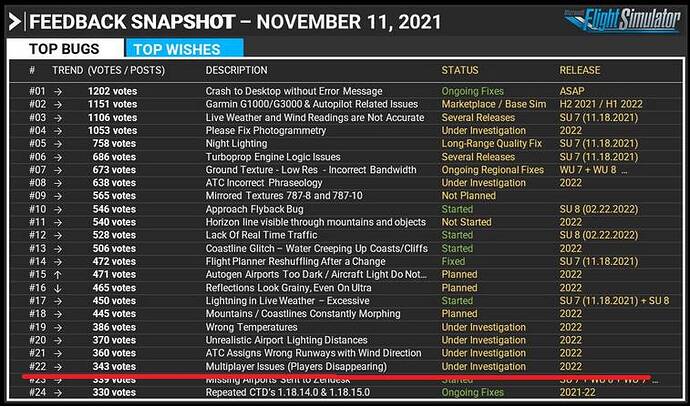Open the TOP WISHES tab
This screenshot has height=407, width=690.
coord(184,48)
